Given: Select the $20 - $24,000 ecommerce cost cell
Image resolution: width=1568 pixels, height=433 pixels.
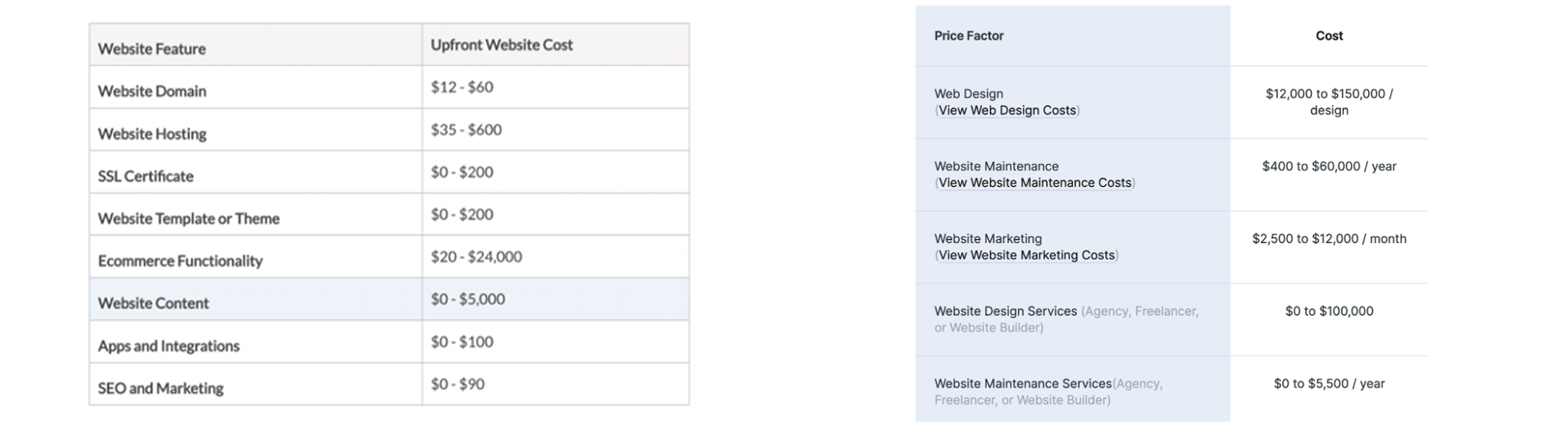Looking at the screenshot, I should point(476,257).
